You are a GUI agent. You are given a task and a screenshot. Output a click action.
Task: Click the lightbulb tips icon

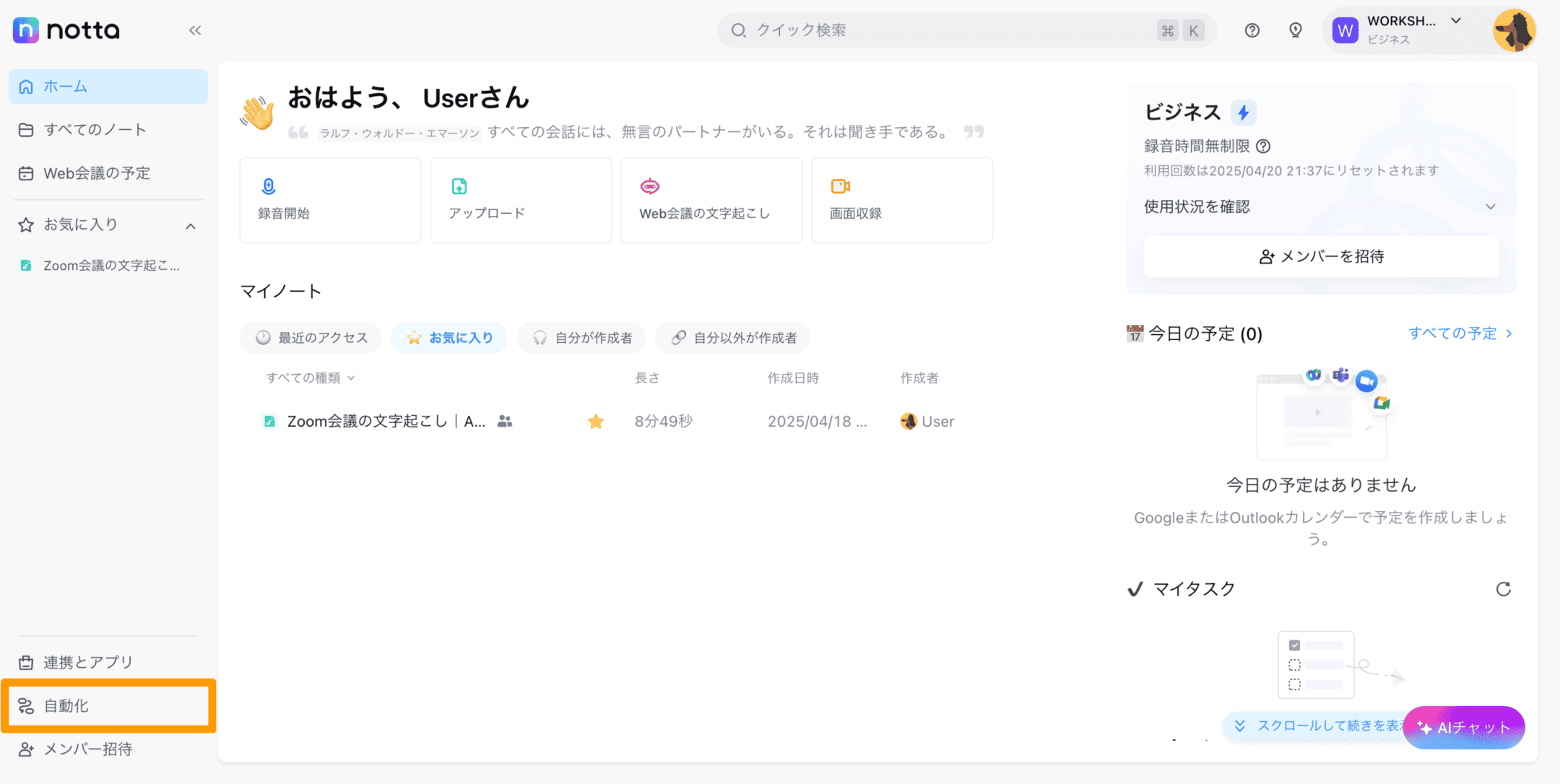pyautogui.click(x=1296, y=30)
